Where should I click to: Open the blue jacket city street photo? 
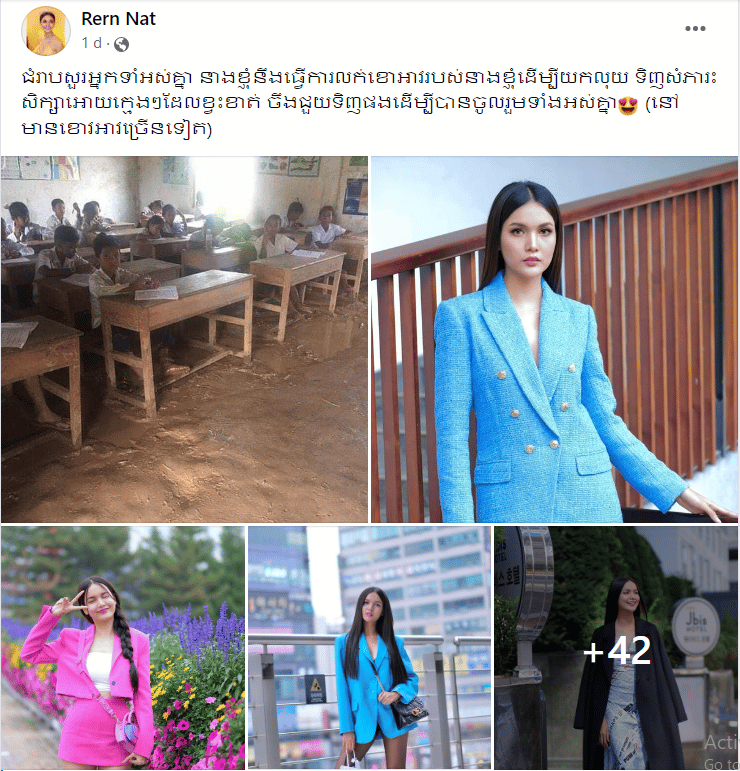(369, 648)
